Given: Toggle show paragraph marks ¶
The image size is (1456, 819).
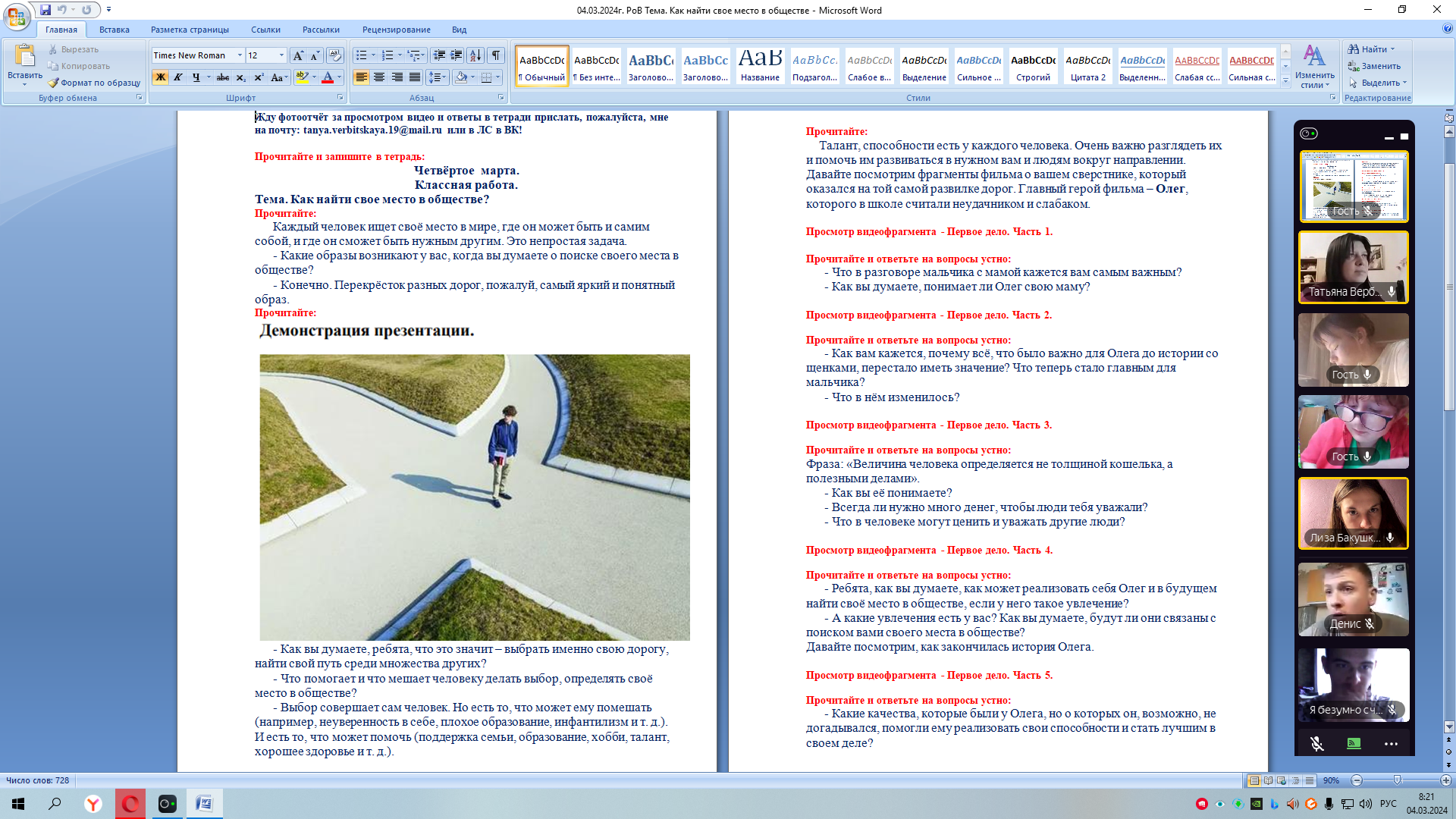Looking at the screenshot, I should 495,55.
